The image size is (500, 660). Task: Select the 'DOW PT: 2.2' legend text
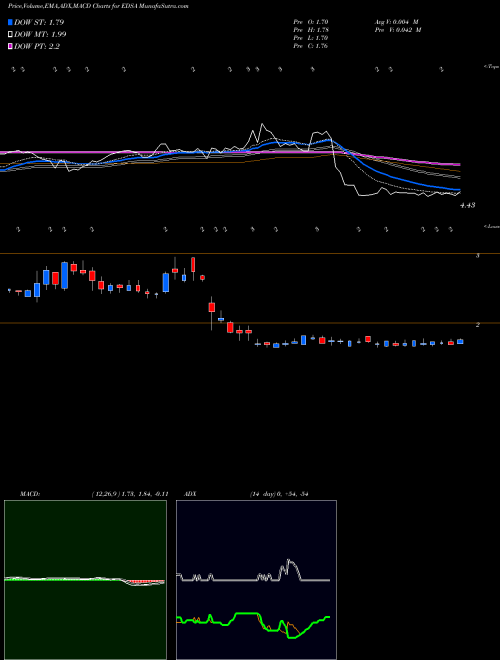coord(37,46)
